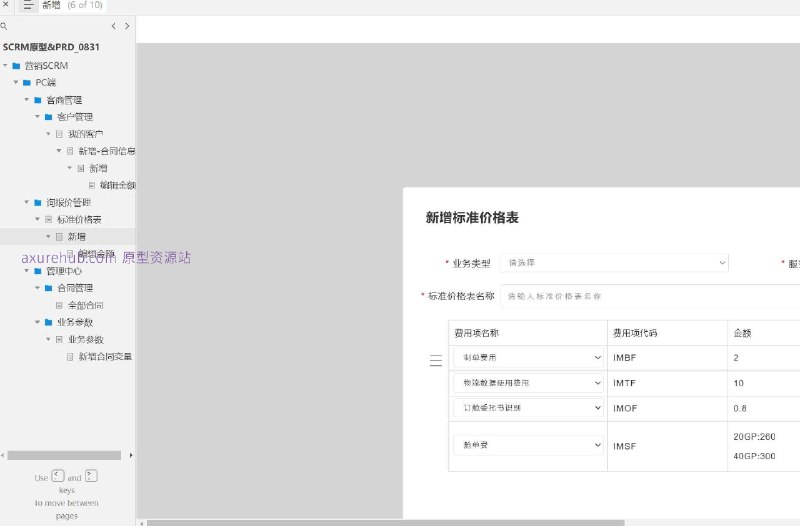Open 业务参数 page under 业务参数 folder

[86, 339]
